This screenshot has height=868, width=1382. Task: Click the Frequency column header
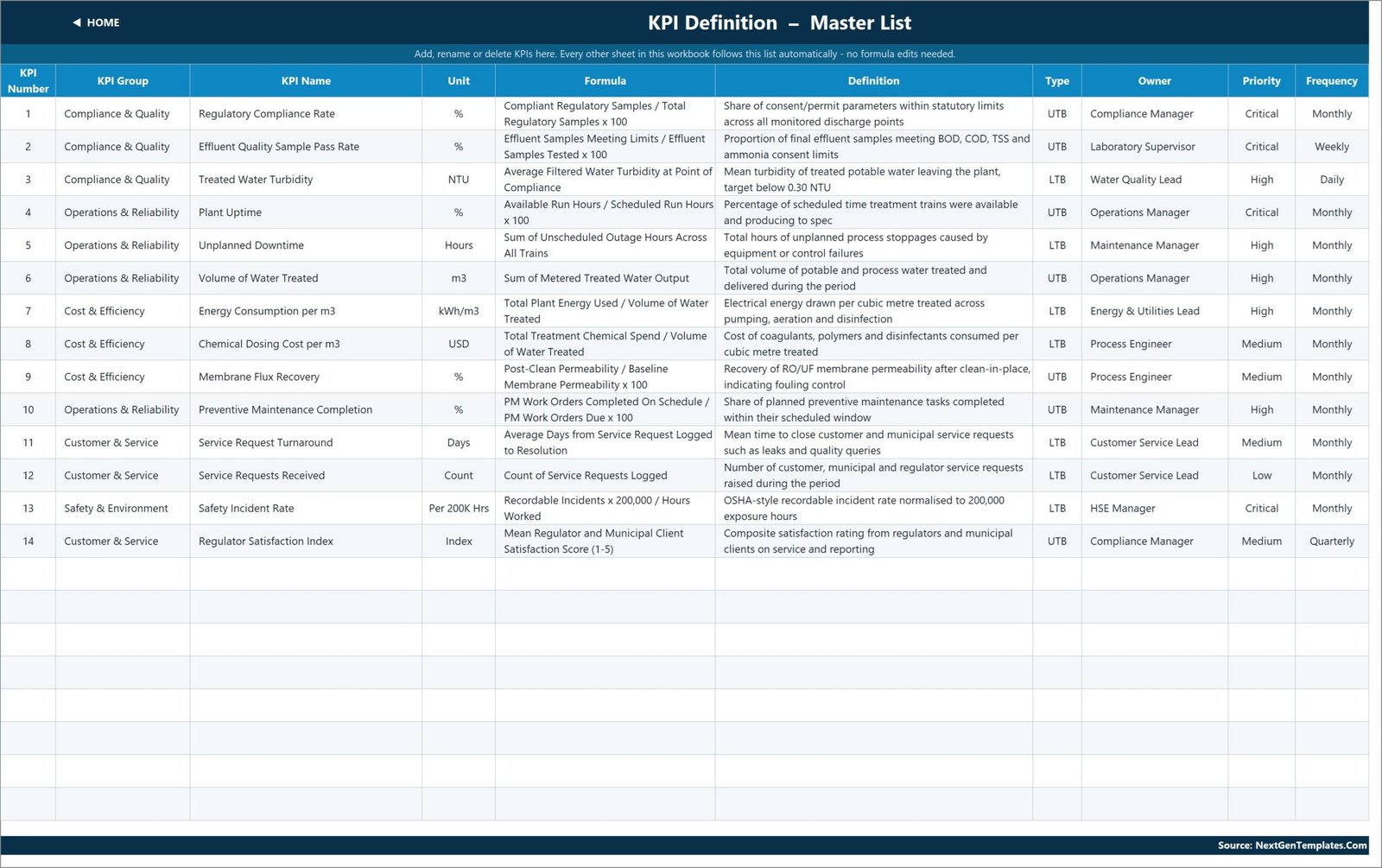click(1332, 80)
